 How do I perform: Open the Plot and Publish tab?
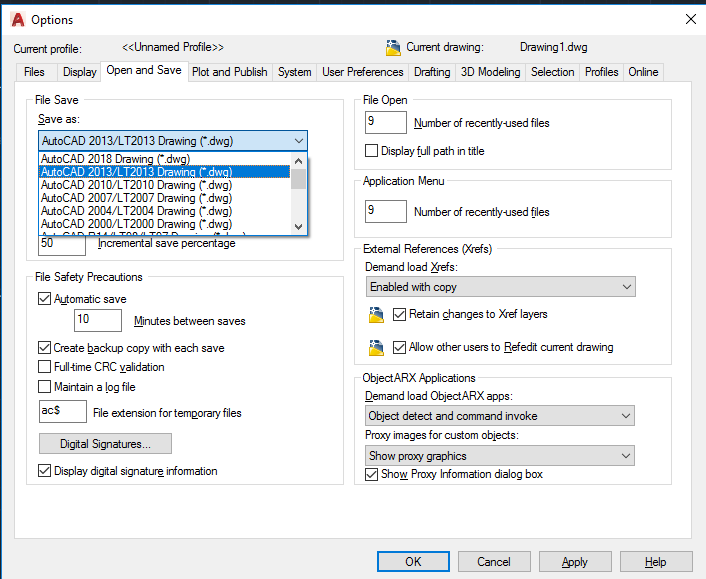pos(230,72)
